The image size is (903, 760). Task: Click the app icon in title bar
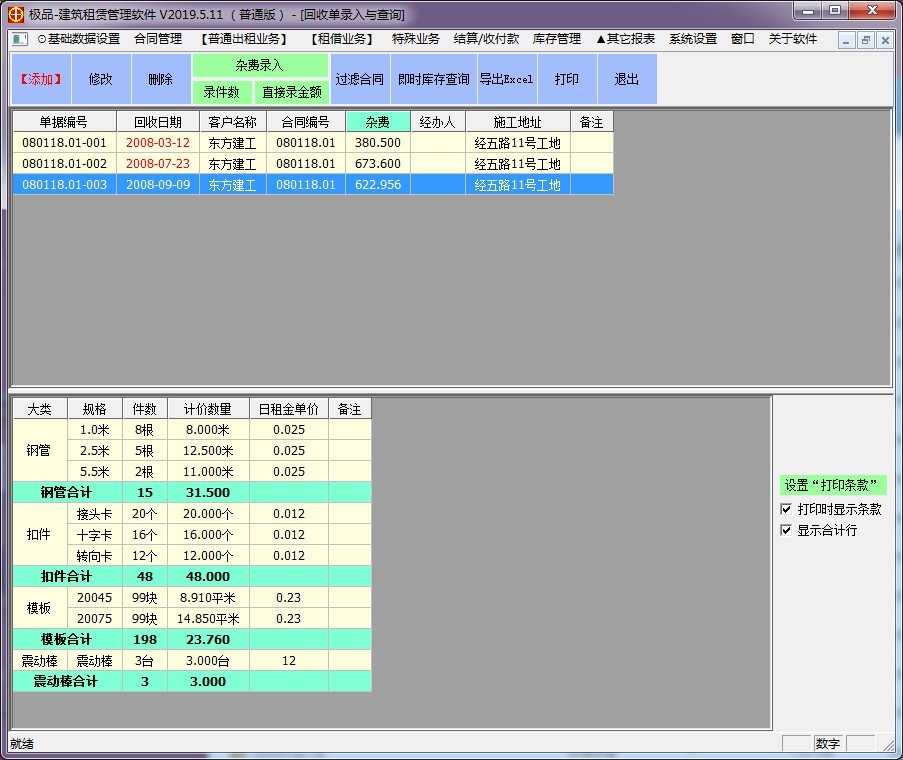click(x=15, y=14)
